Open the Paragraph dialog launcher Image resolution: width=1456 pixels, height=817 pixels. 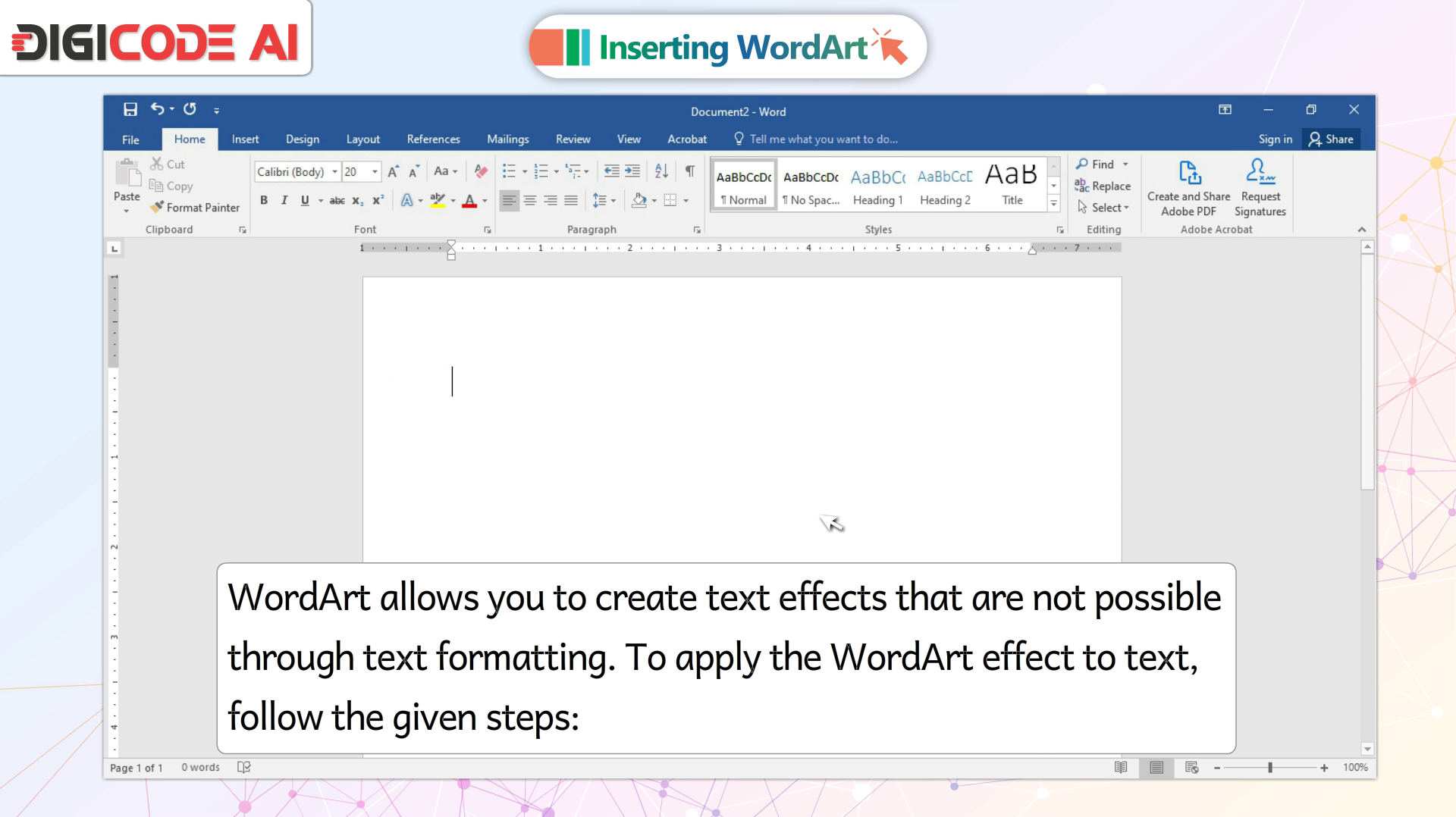coord(697,230)
